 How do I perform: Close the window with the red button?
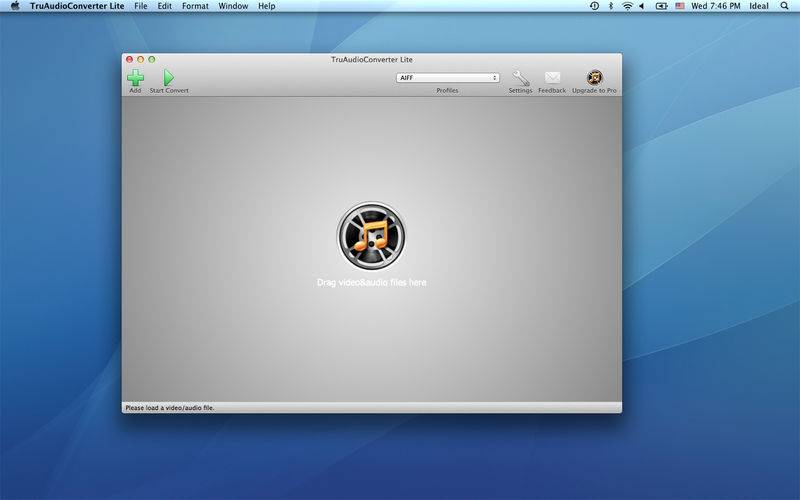pos(130,59)
